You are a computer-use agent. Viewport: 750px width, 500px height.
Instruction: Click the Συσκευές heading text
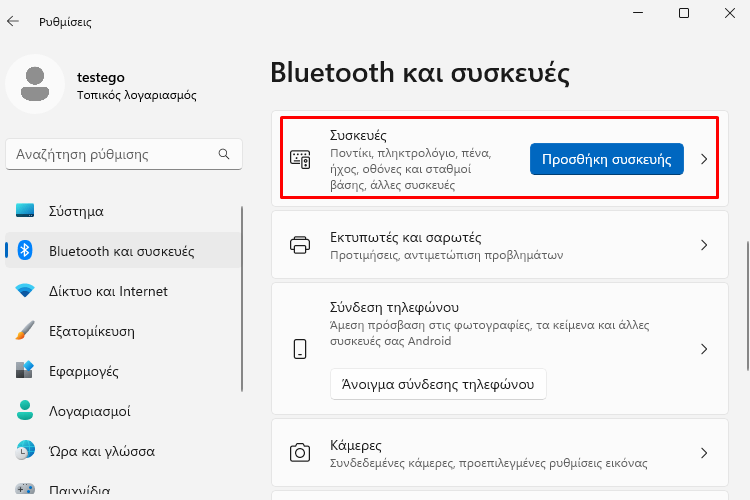click(358, 135)
